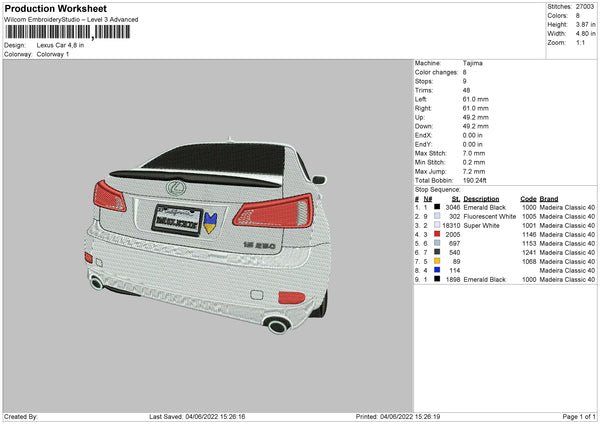Click the first Emerald Black swatch
Screen dimensions: 600x424
pos(437,208)
